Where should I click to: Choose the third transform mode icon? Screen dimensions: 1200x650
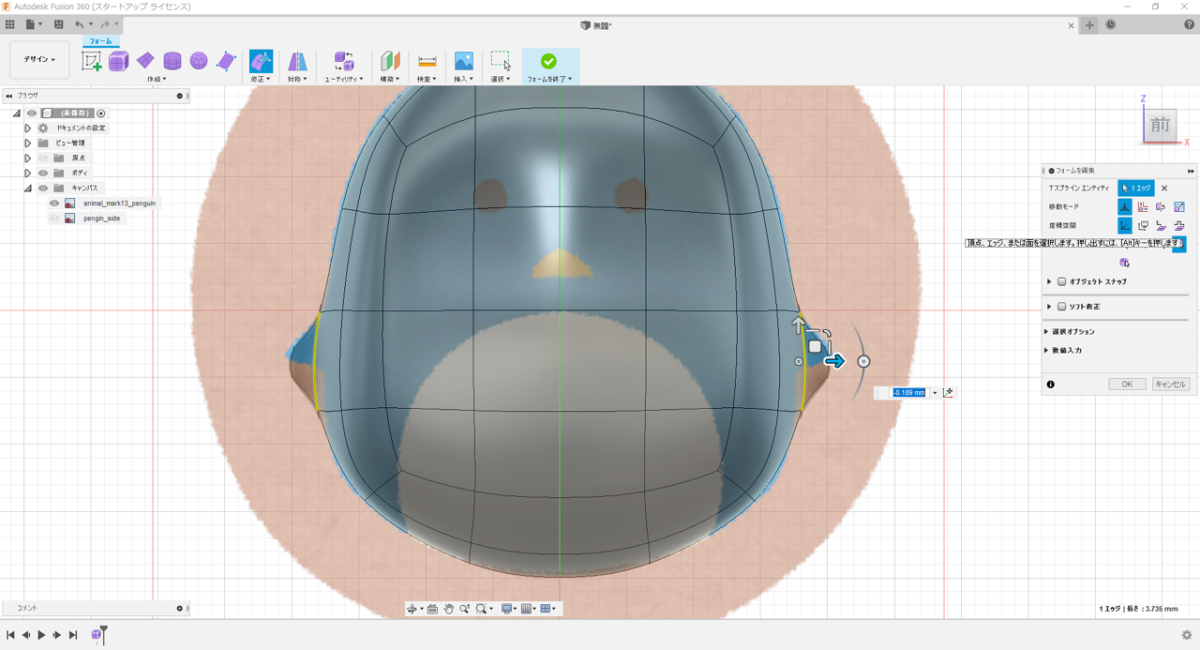pos(1161,206)
